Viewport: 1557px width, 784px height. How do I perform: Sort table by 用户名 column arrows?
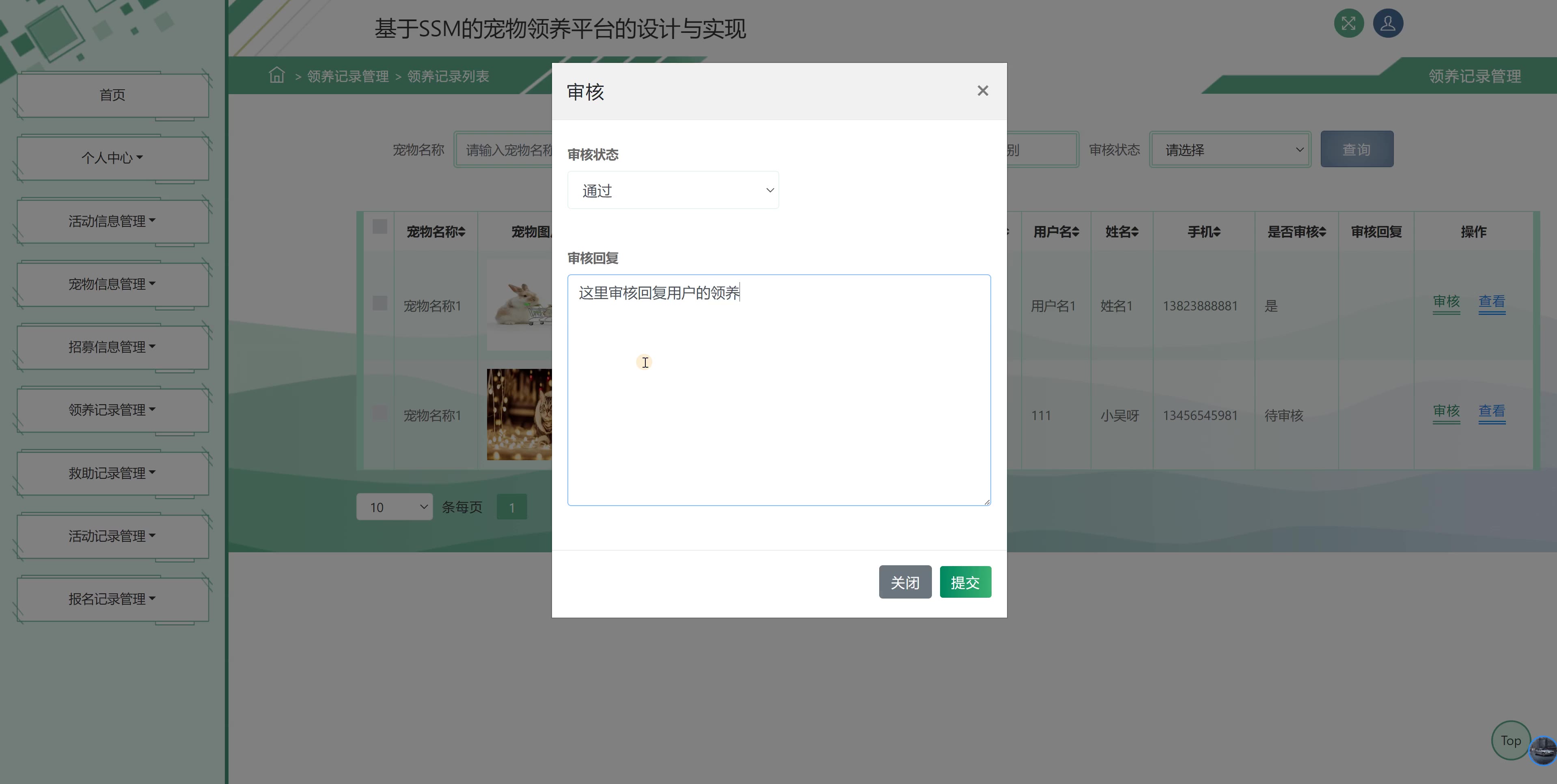[1075, 232]
